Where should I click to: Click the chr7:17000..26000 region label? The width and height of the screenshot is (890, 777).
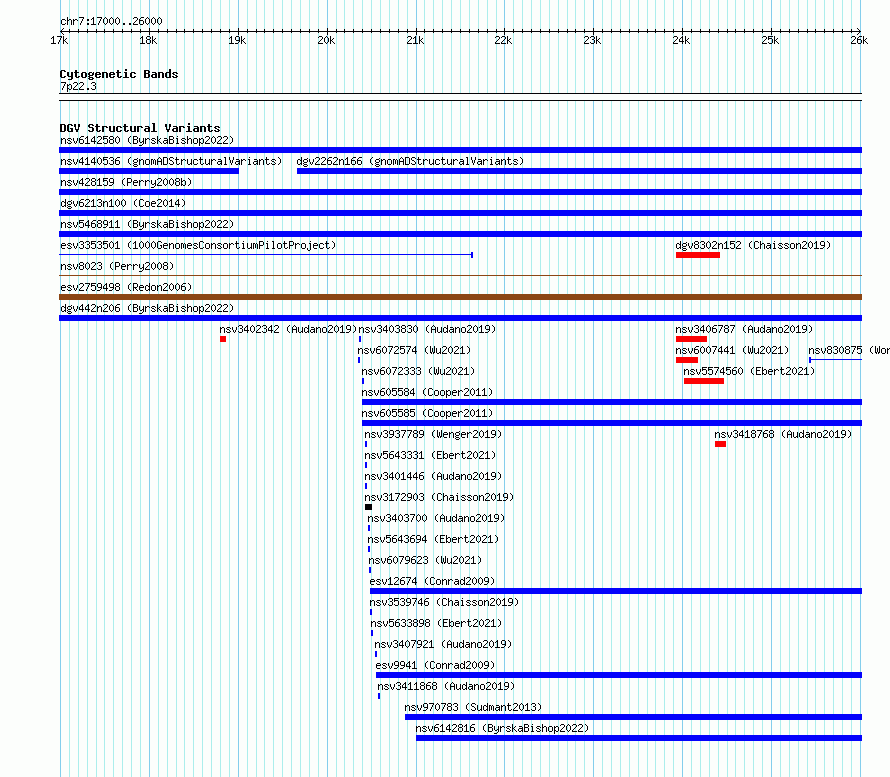[111, 21]
